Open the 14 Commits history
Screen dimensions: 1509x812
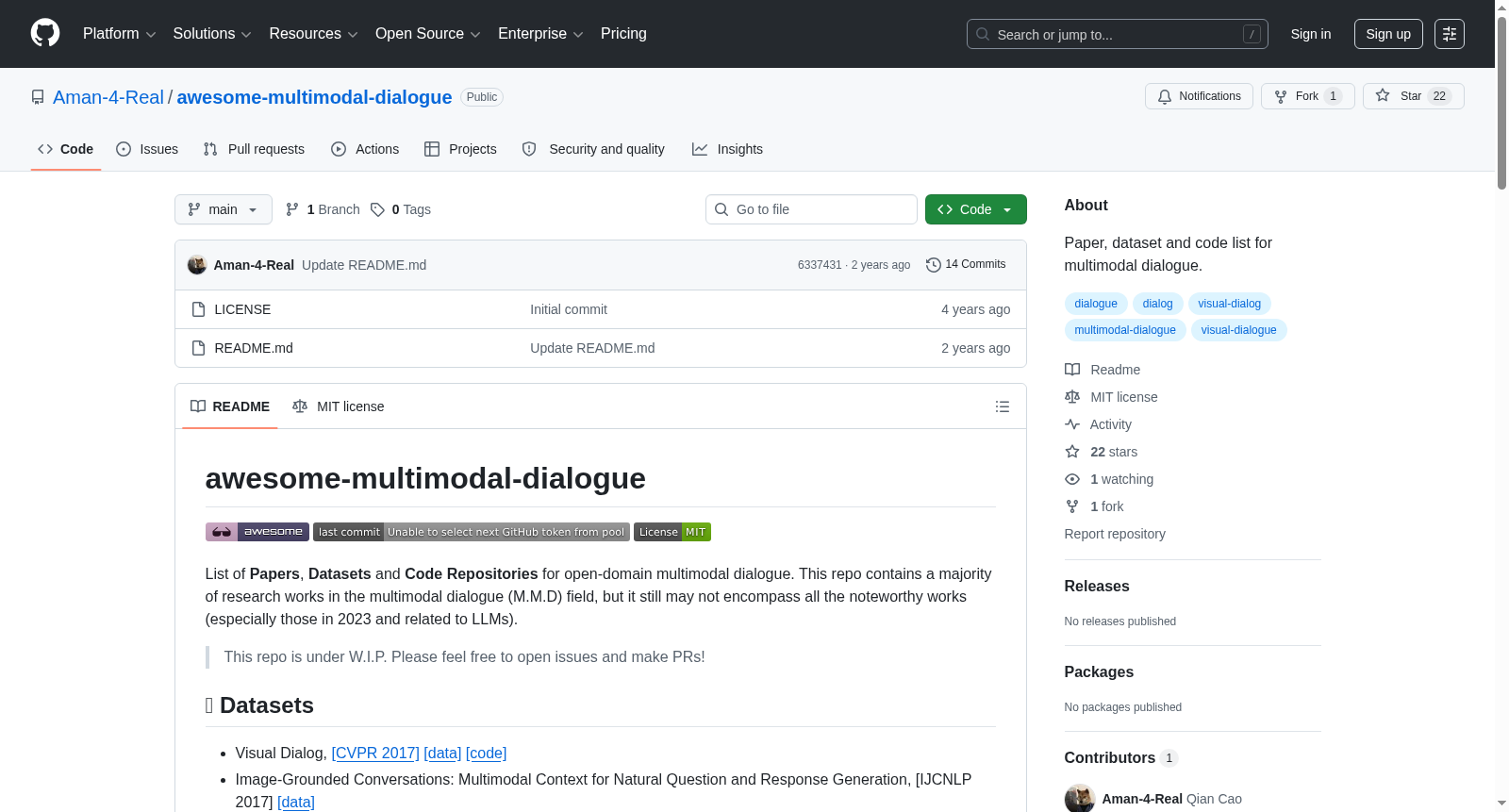[966, 265]
